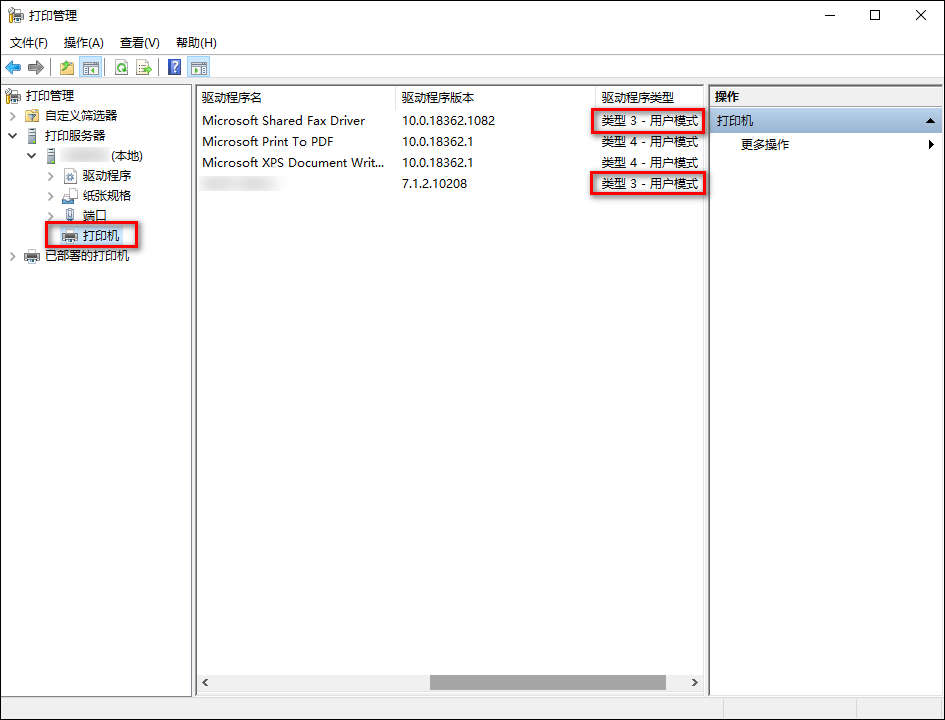The width and height of the screenshot is (945, 720).
Task: Select 已部署的打印机 label in tree
Action: click(x=87, y=256)
